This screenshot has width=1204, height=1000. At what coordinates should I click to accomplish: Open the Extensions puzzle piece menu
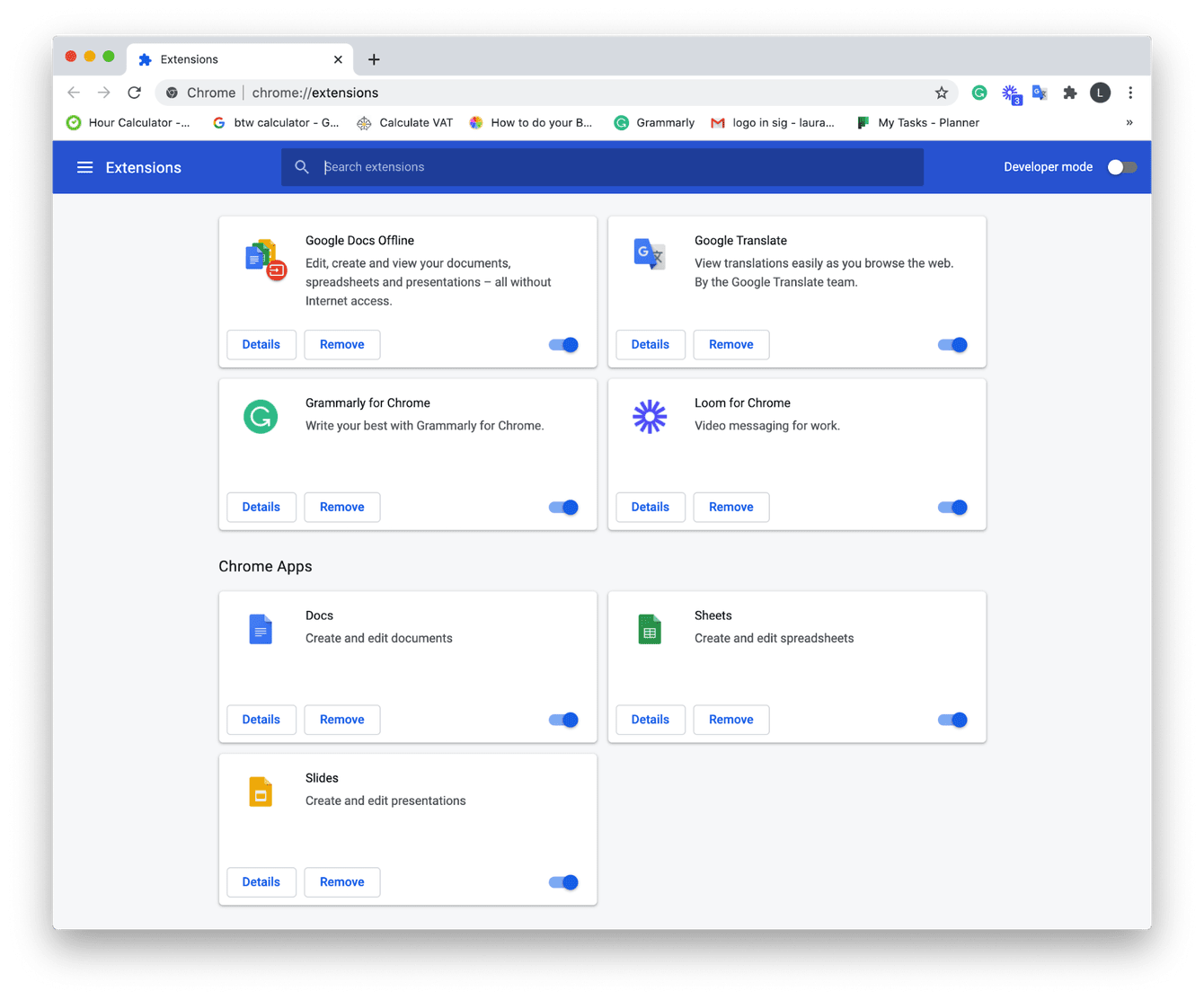coord(1069,93)
